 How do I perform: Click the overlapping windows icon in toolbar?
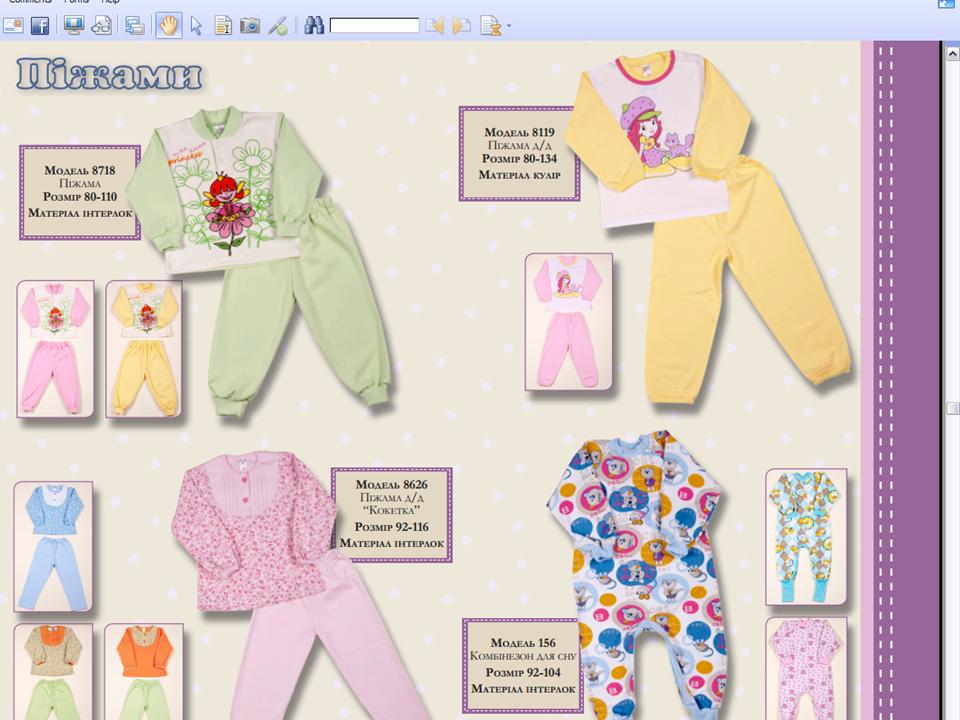coord(135,26)
